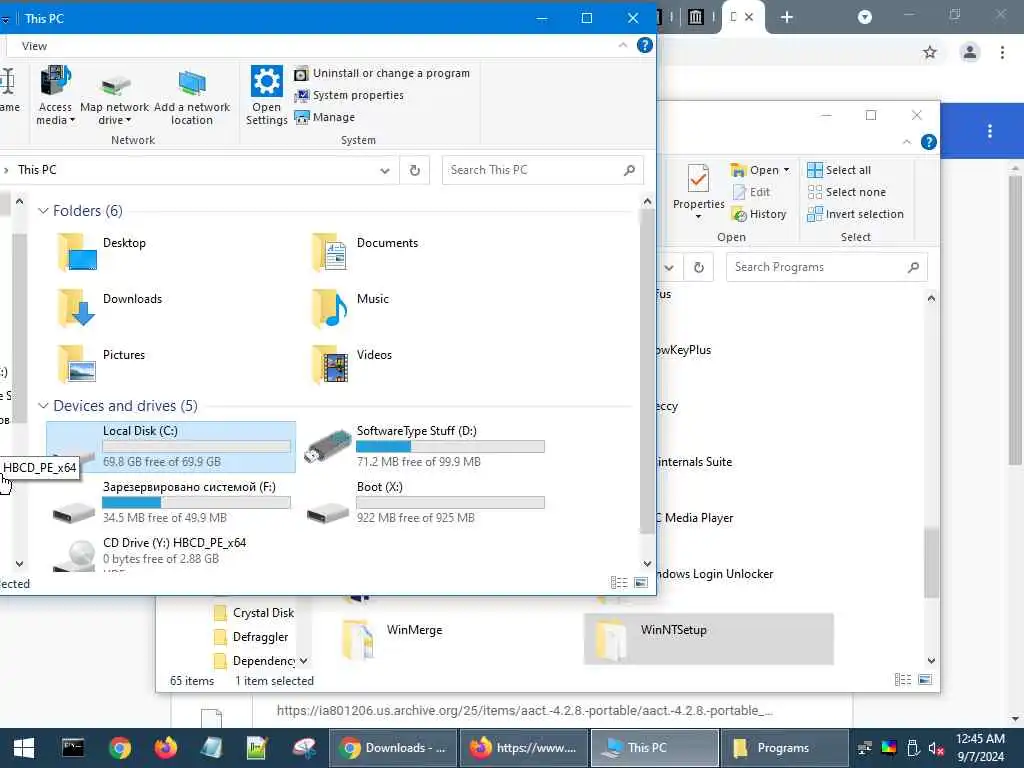The width and height of the screenshot is (1024, 768).
Task: Click Select none in Programs window
Action: 846,192
